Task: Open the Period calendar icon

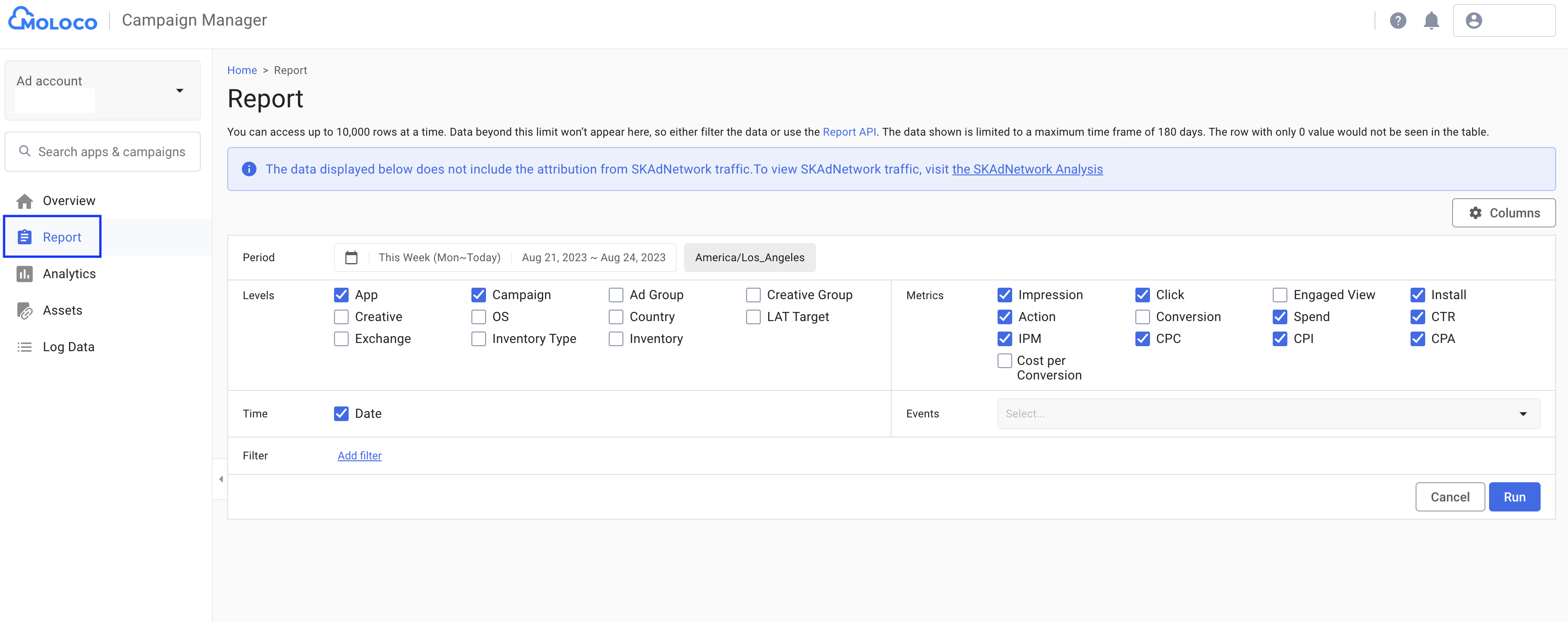Action: pyautogui.click(x=351, y=258)
